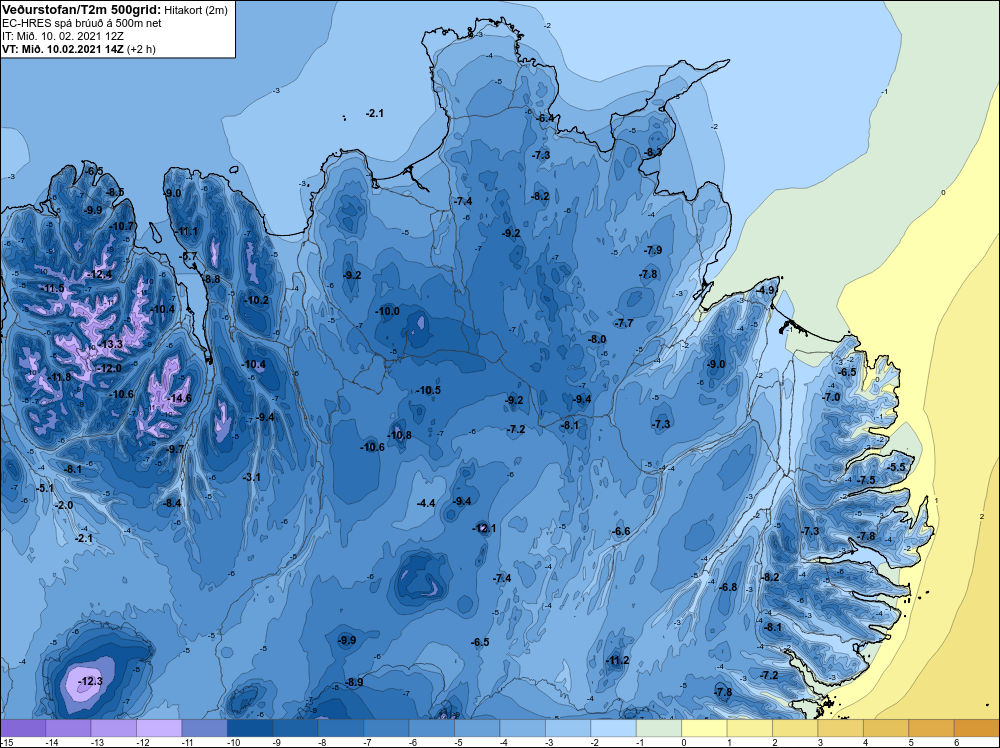
Task: Select the -3.1 temperature label
Action: 251,477
